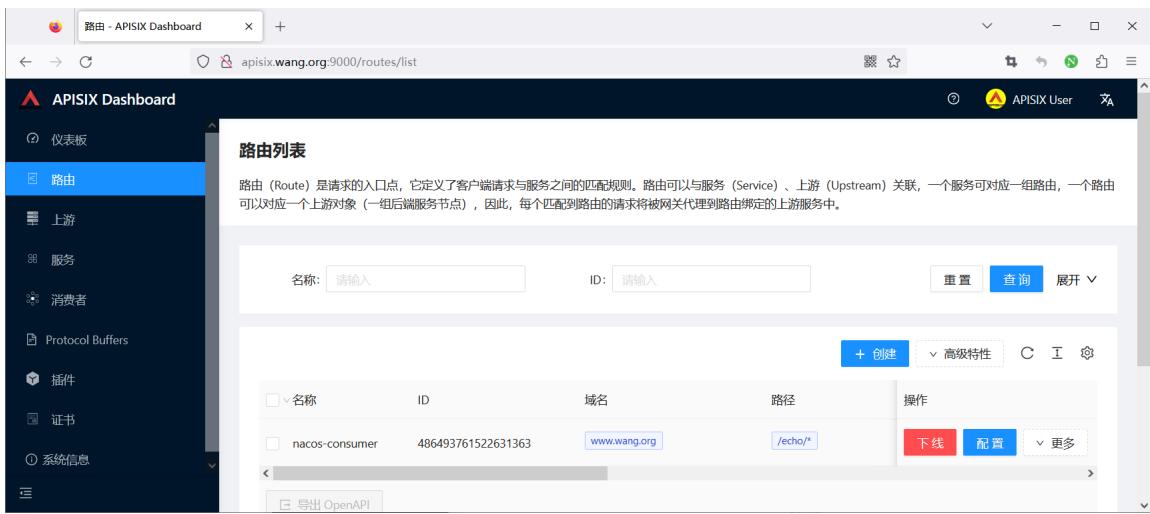
Task: Click the blue 创建 button
Action: tap(875, 353)
